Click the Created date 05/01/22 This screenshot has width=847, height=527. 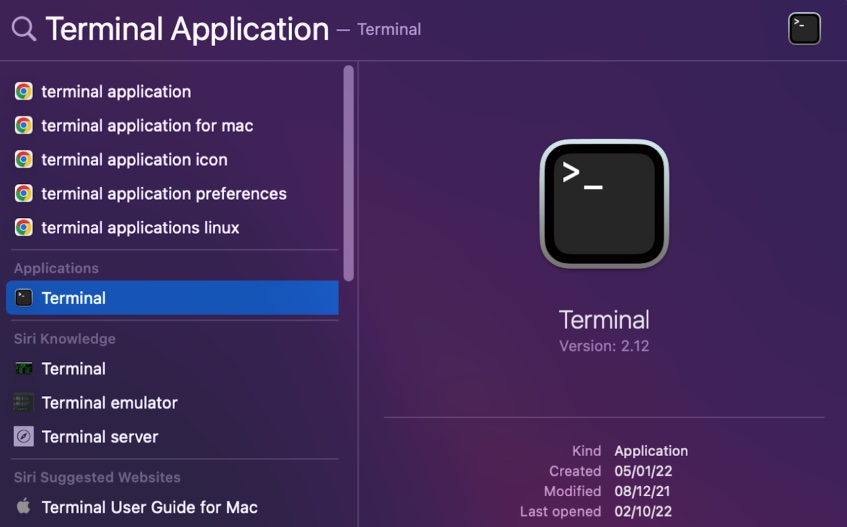[643, 471]
